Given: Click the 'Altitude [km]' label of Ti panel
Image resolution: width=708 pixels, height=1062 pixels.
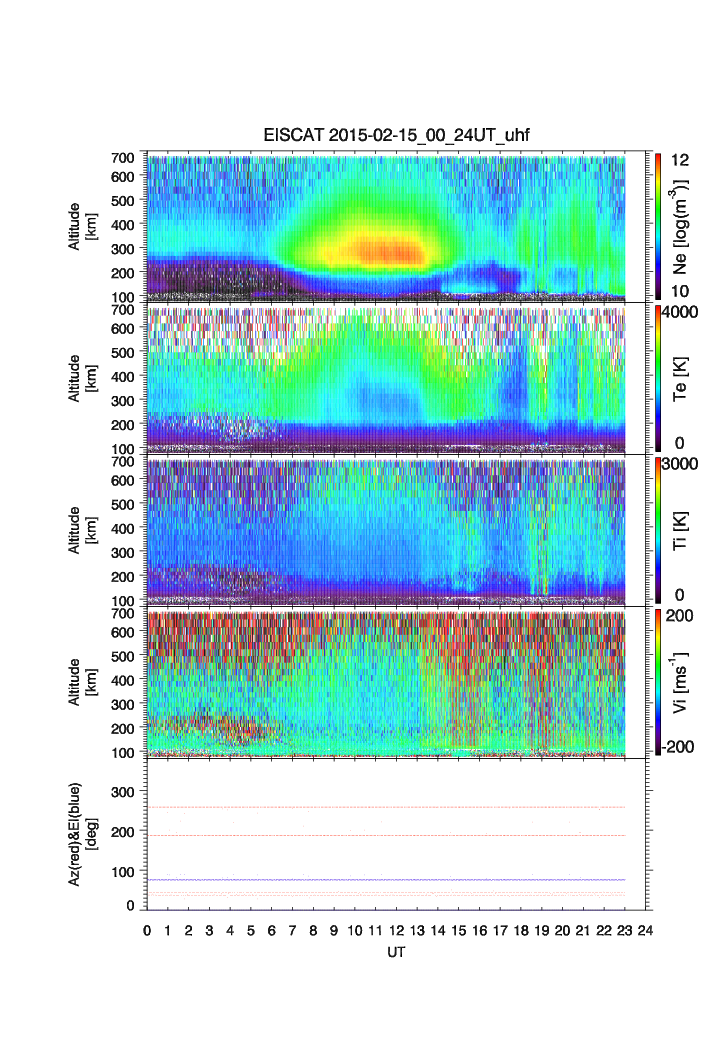Looking at the screenshot, I should click(x=81, y=530).
